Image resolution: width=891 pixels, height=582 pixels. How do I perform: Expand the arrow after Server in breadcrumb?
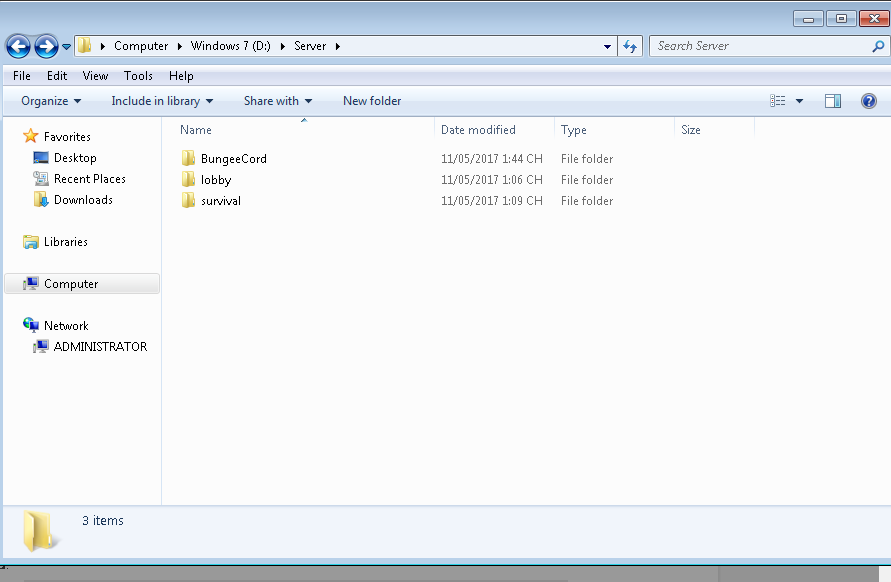click(338, 47)
